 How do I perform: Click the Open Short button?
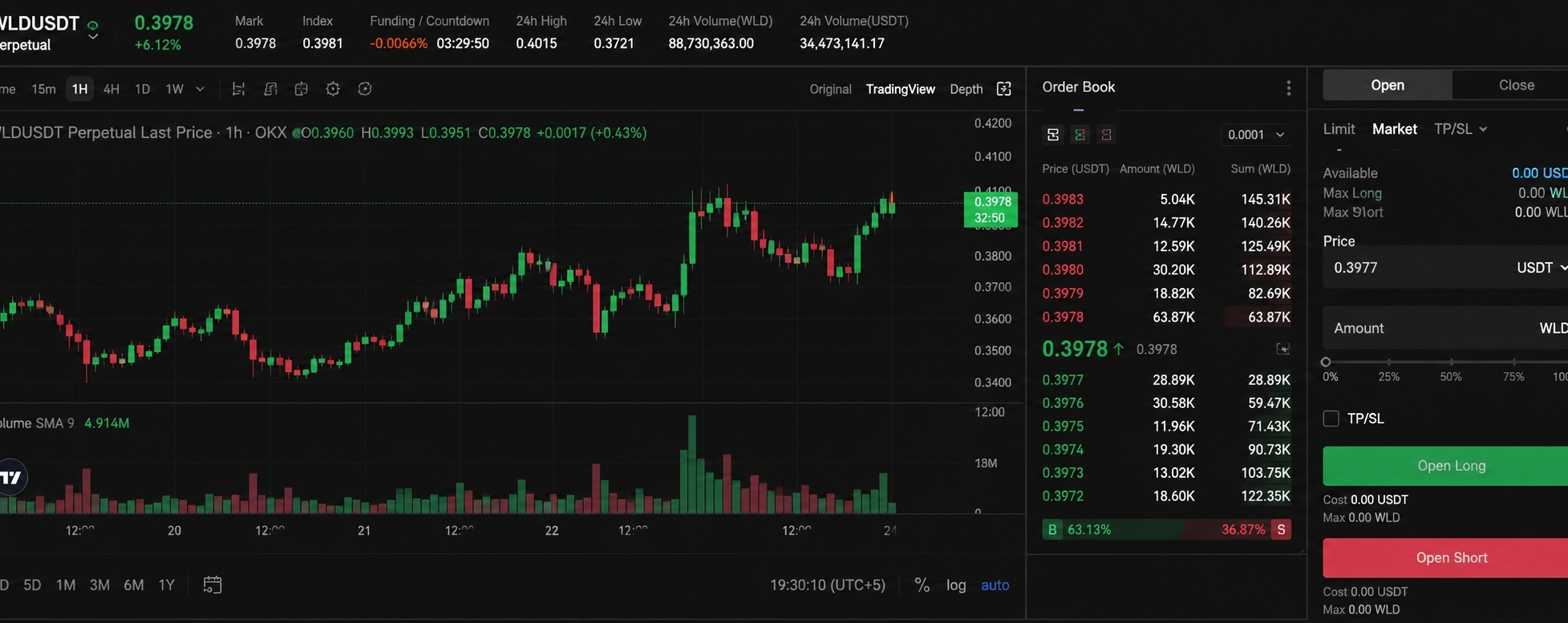[1445, 558]
